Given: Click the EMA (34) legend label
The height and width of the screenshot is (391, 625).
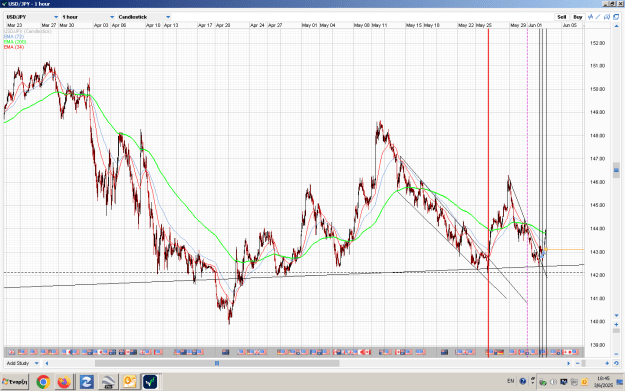Looking at the screenshot, I should [x=14, y=47].
